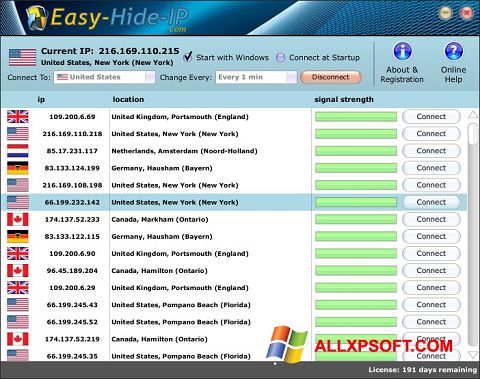480x379 pixels.
Task: Click US flag for 216.169.110.218
Action: point(18,134)
